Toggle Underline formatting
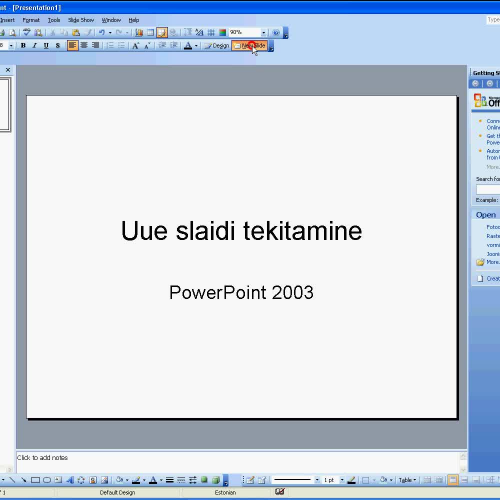This screenshot has height=500, width=500. click(46, 46)
